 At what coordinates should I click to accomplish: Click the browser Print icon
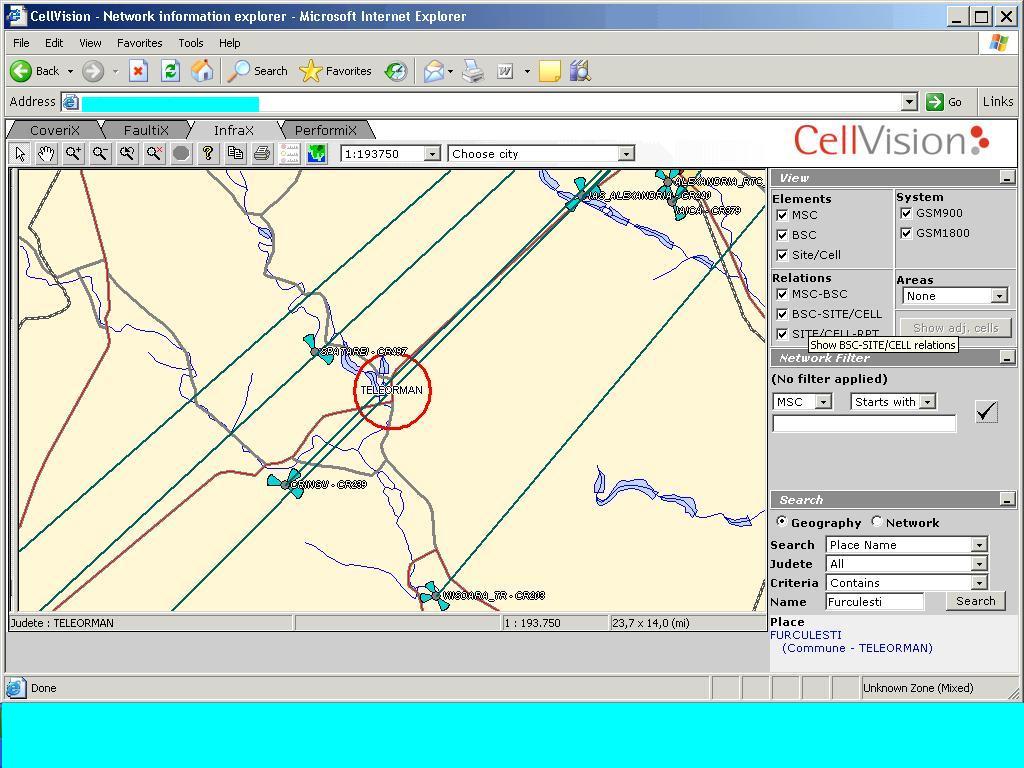point(473,71)
